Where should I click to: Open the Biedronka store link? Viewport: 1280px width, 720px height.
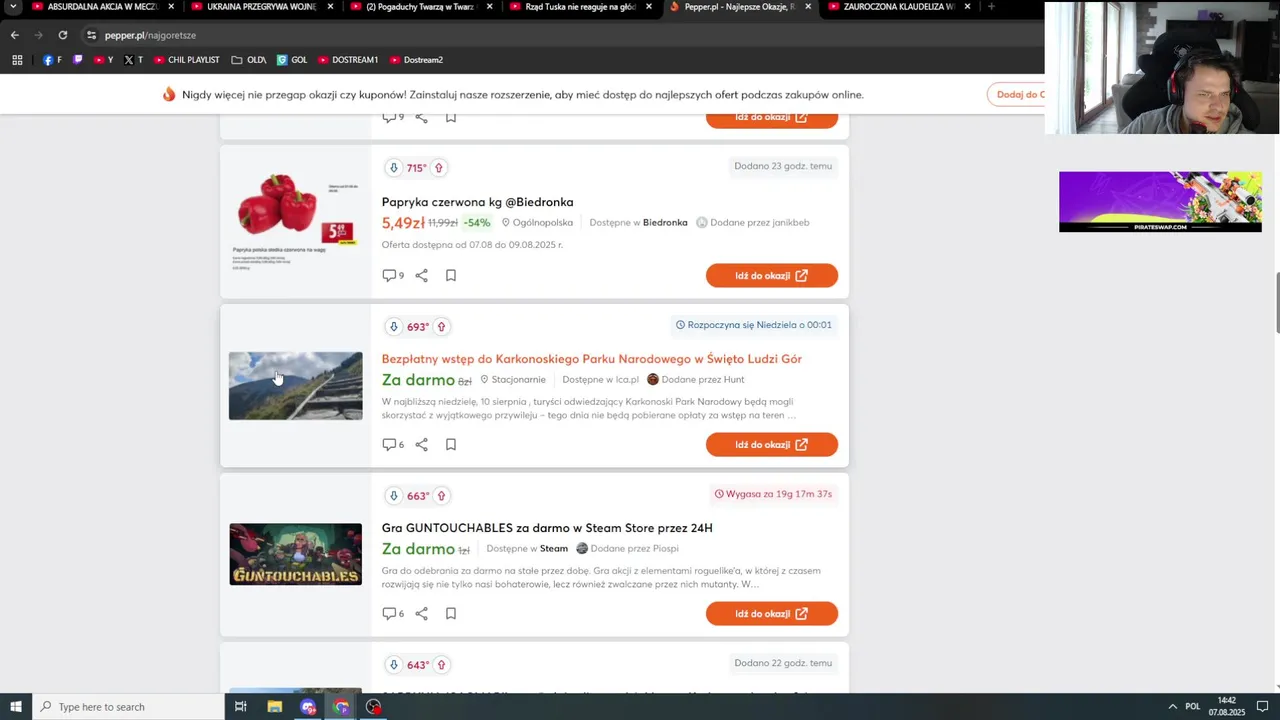click(665, 223)
